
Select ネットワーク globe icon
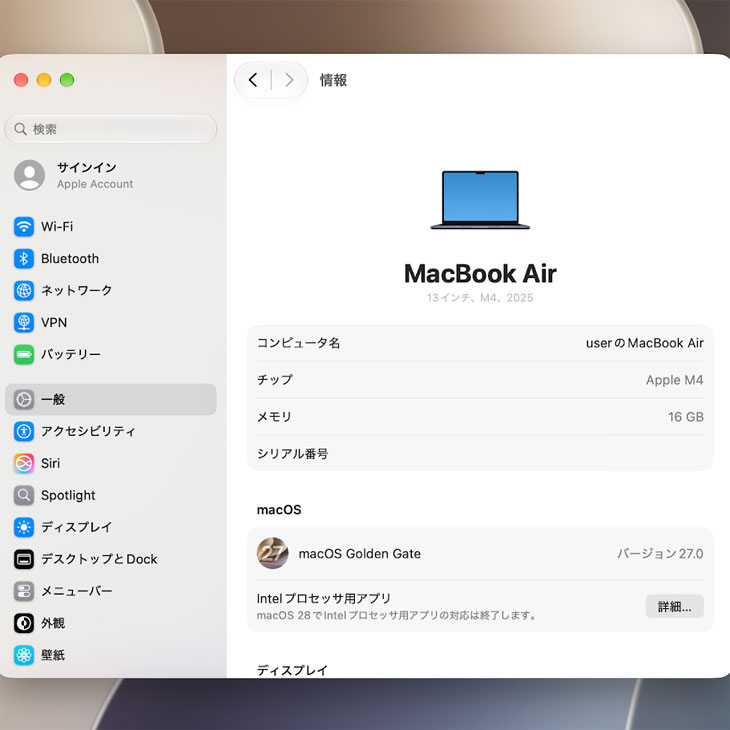(24, 291)
